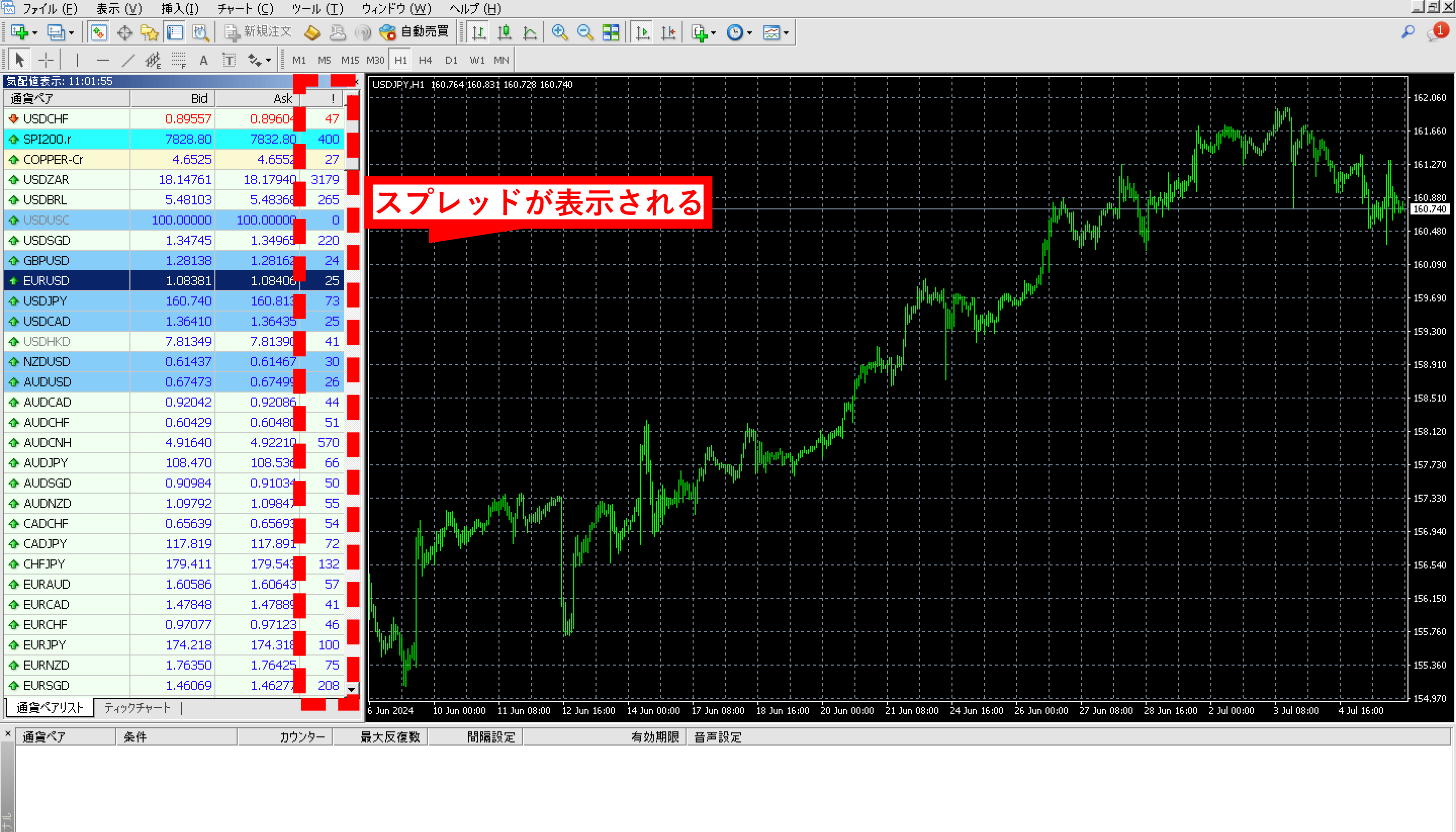Select the trendline drawing tool

pyautogui.click(x=128, y=60)
